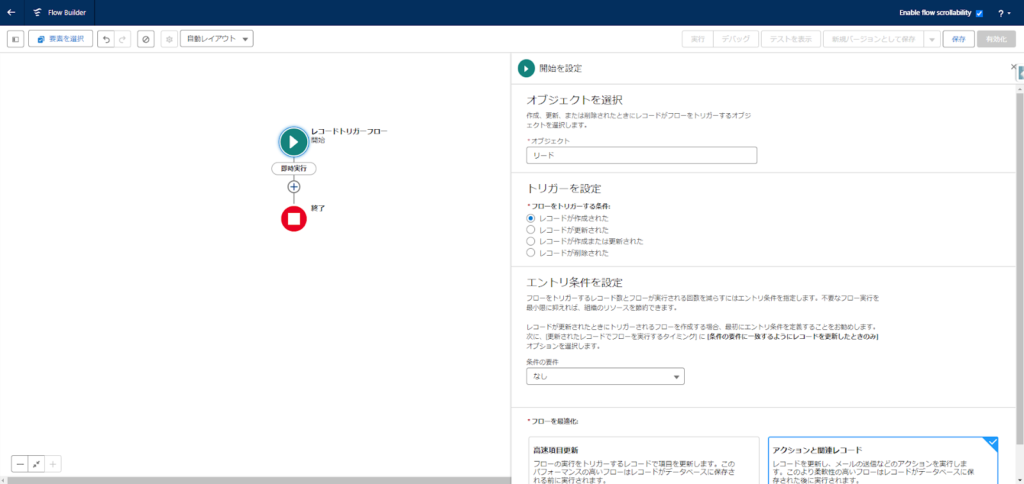The height and width of the screenshot is (484, 1024).
Task: Click the 要素を選択 button
Action: point(60,39)
